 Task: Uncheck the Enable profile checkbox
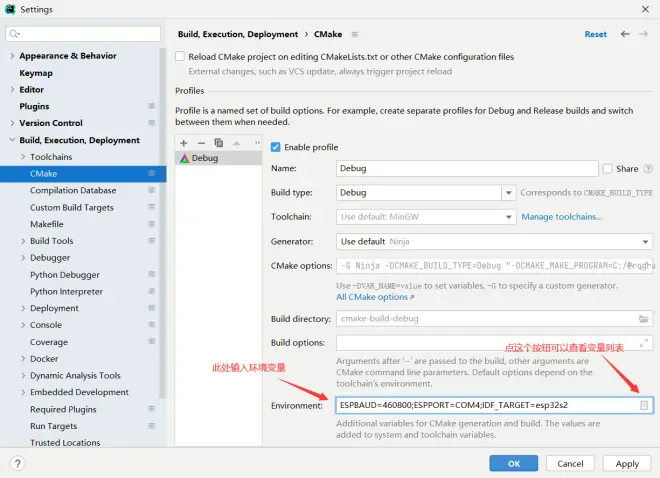[275, 147]
